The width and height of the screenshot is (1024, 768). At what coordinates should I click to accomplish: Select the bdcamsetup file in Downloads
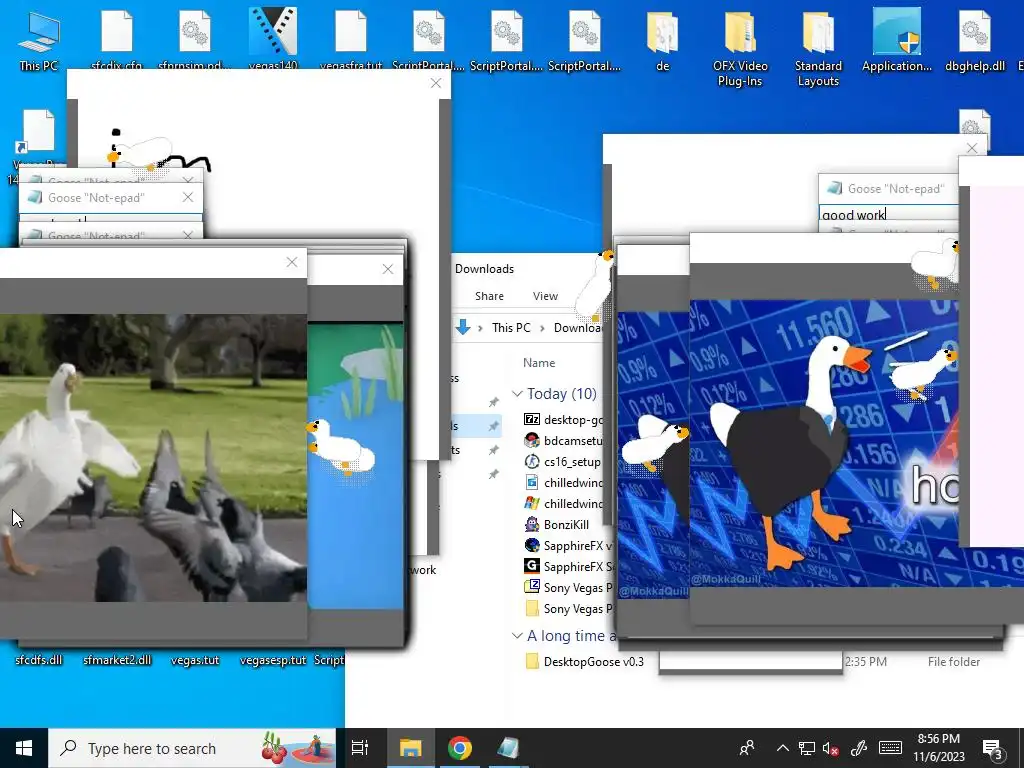[564, 440]
